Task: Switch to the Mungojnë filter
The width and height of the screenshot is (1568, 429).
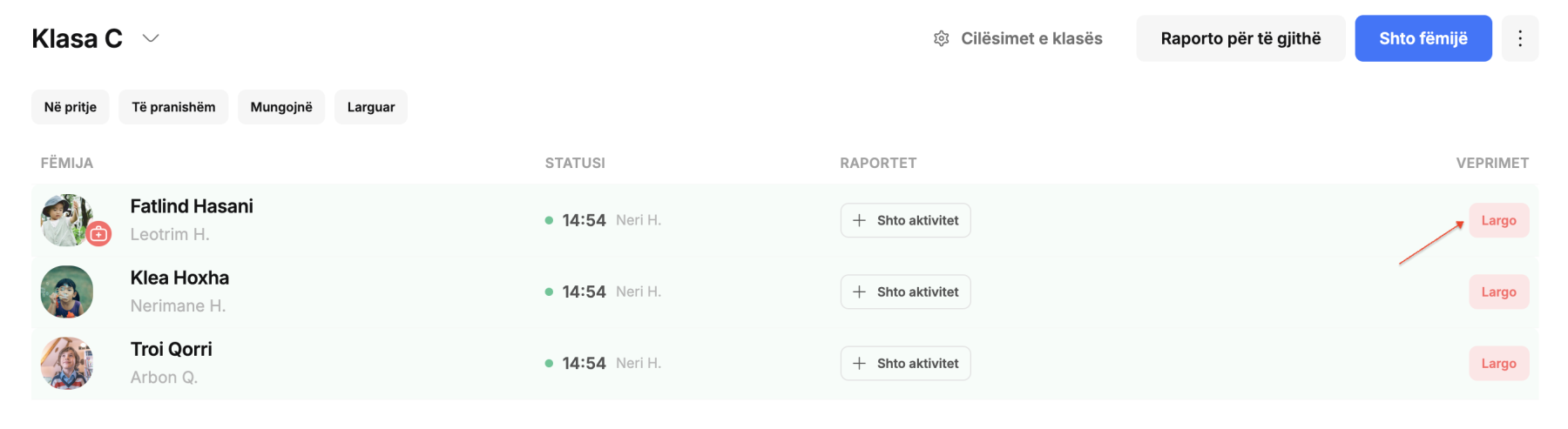Action: pos(281,107)
